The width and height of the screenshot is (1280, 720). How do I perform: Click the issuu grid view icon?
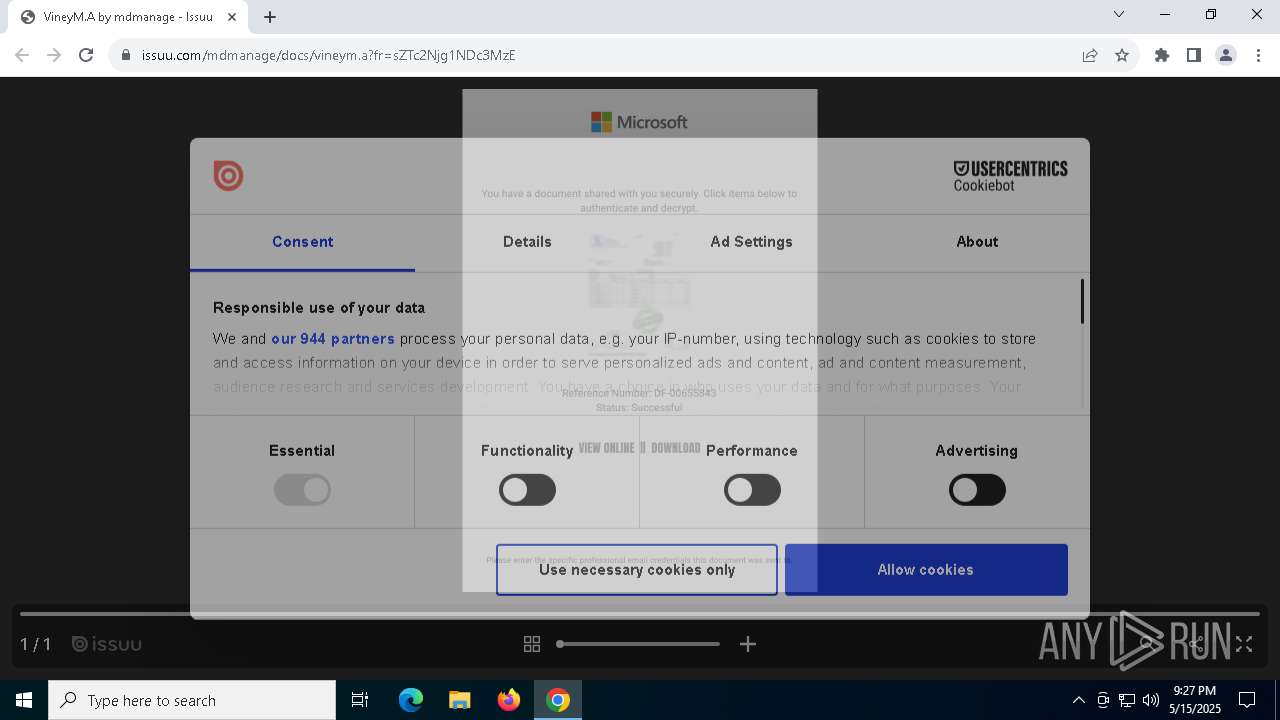(532, 644)
